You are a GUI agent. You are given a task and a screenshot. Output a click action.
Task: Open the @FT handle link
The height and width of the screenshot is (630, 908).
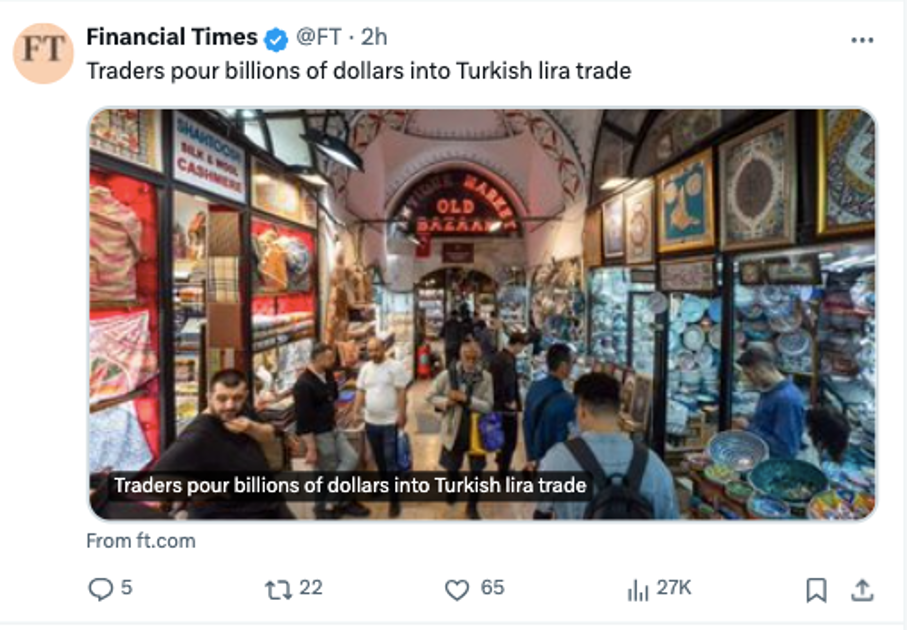pos(318,37)
